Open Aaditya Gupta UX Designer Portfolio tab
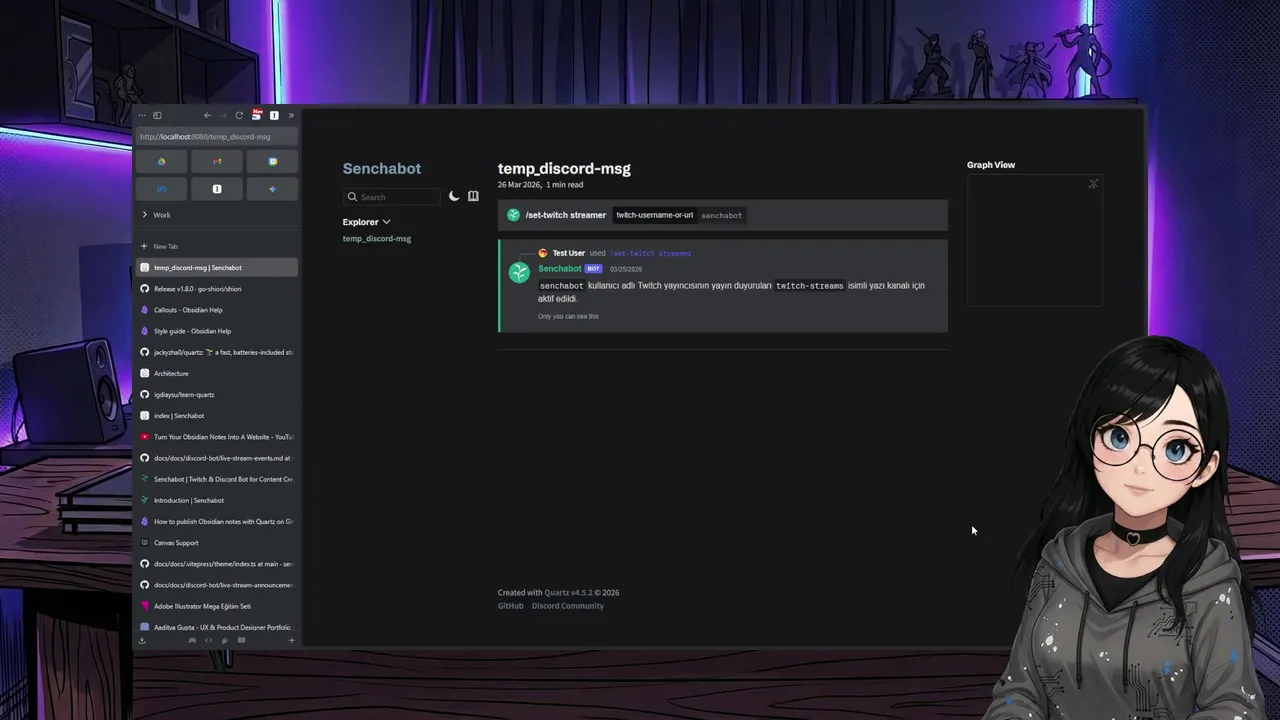The image size is (1280, 720). pyautogui.click(x=217, y=627)
